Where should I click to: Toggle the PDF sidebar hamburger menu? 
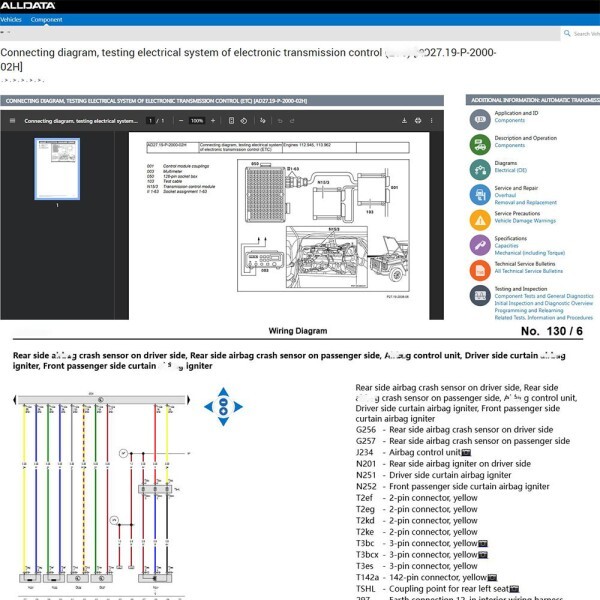click(11, 120)
